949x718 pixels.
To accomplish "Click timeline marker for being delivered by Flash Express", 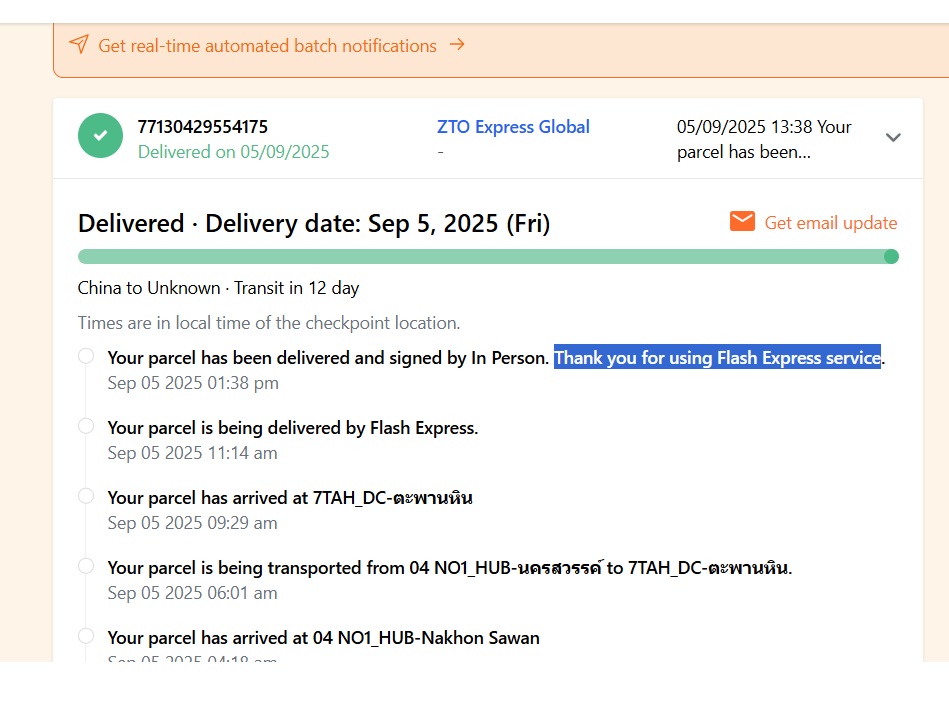I will click(x=86, y=426).
